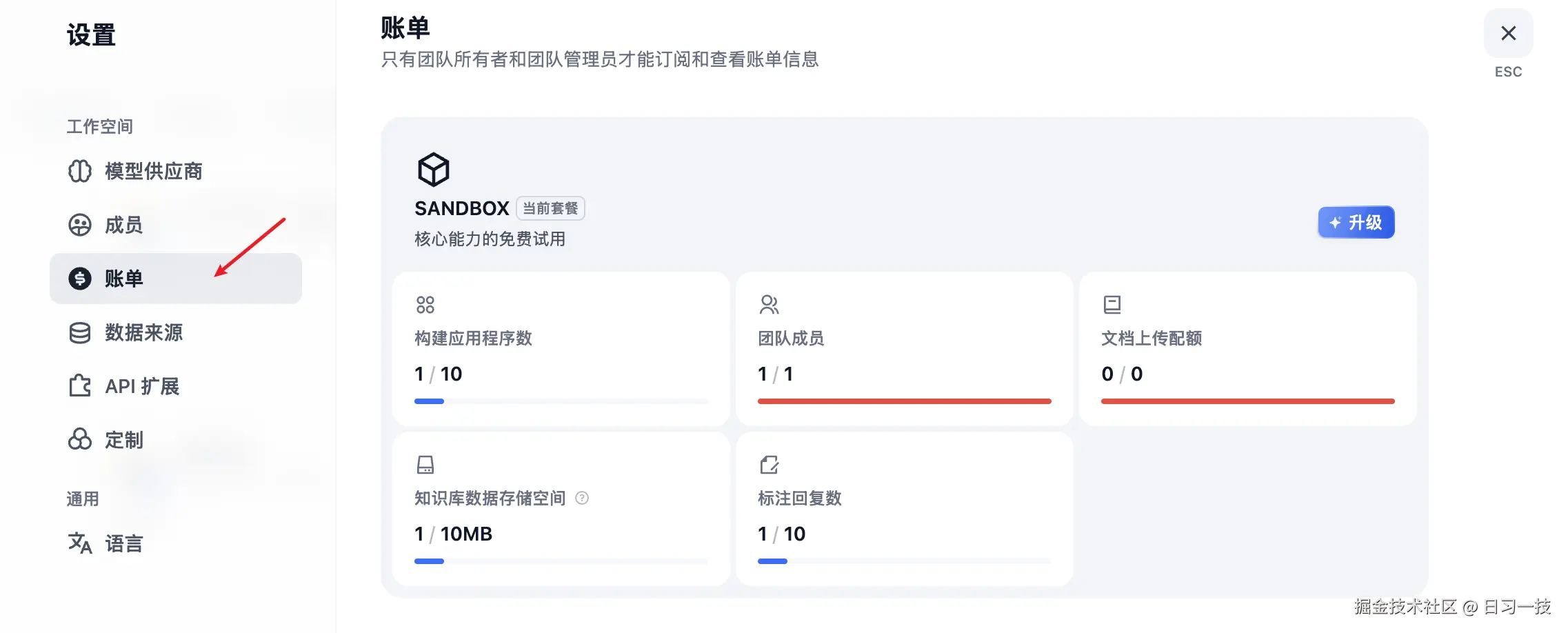Close the settings dialog with X
1568x633 pixels.
coord(1508,33)
